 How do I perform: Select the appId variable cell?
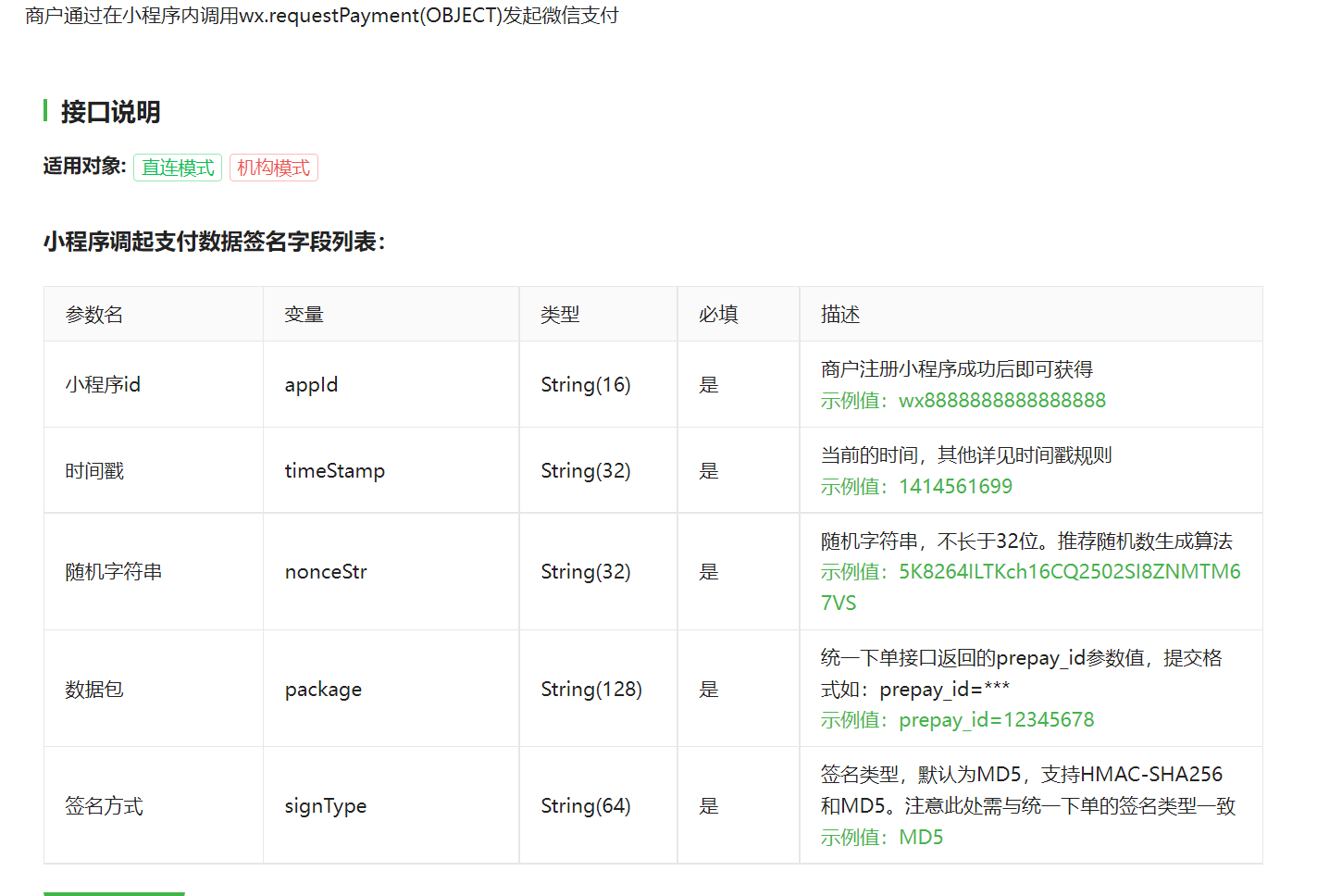point(312,384)
